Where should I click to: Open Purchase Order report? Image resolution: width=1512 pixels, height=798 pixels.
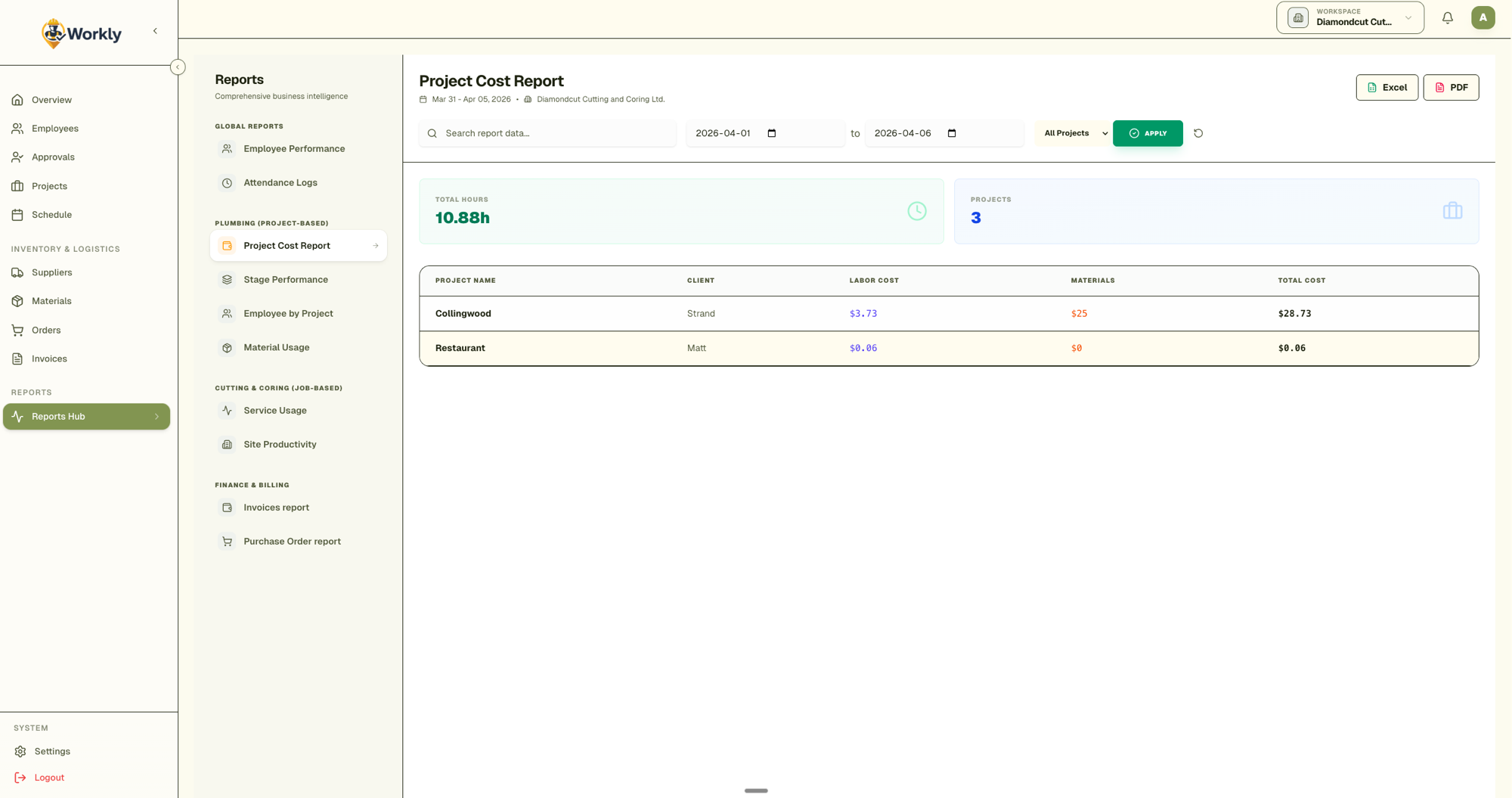[292, 542]
